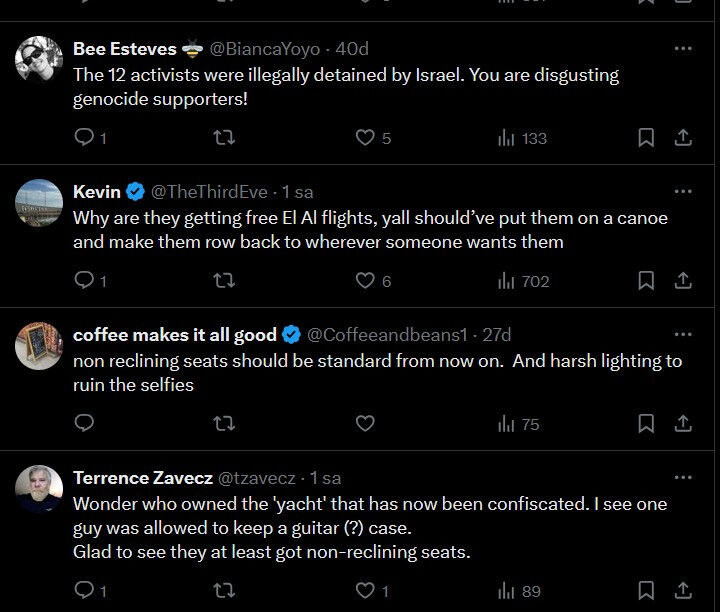
Task: Like Terrence Zavecz's tweet
Action: tap(366, 591)
